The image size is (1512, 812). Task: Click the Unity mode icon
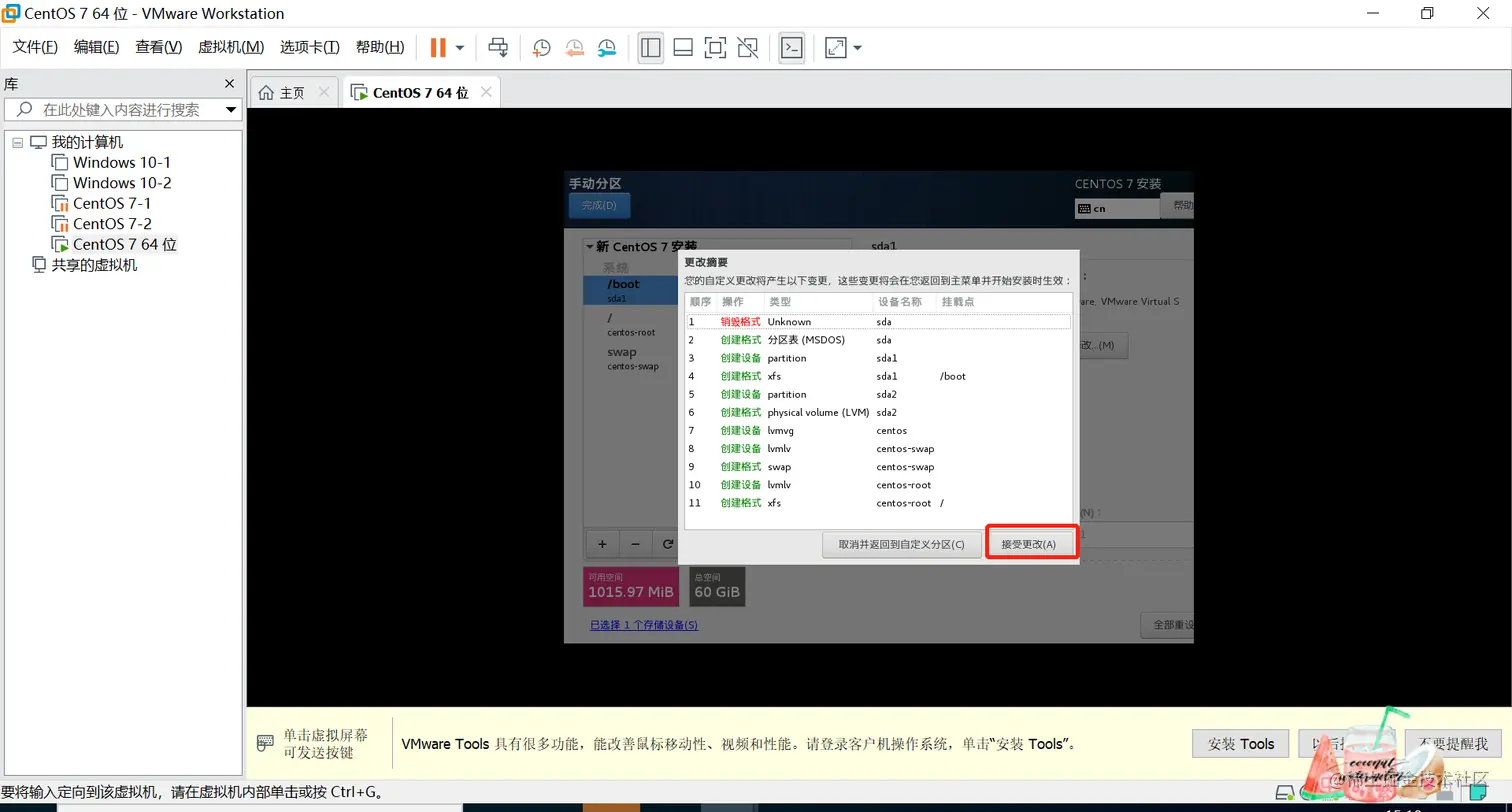tap(747, 47)
